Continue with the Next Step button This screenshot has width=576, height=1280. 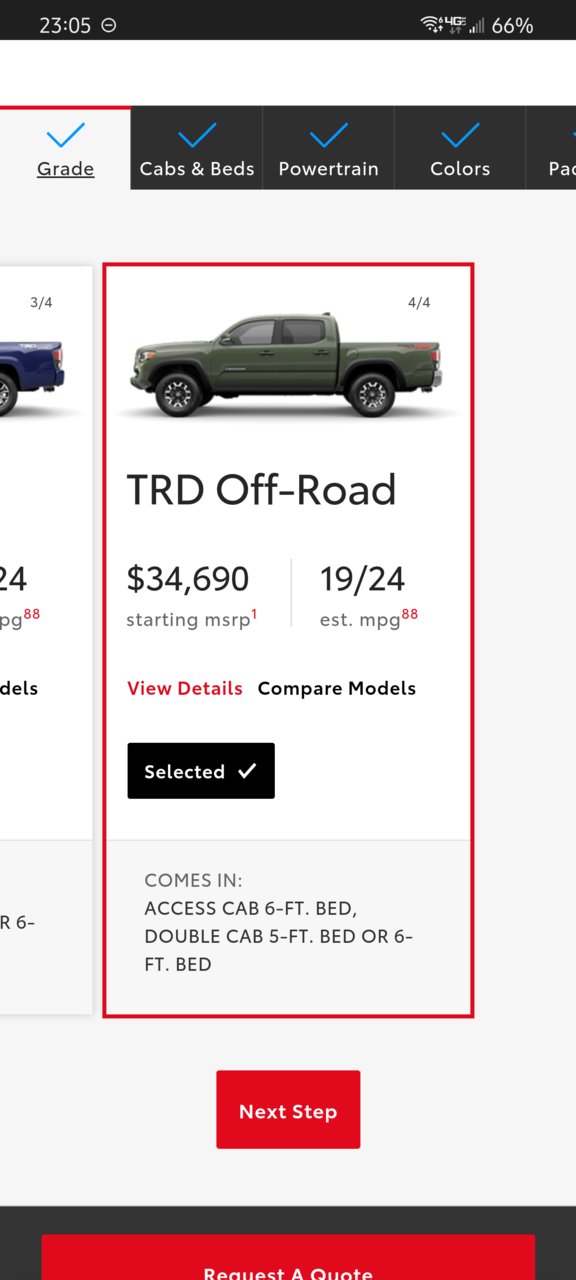click(x=288, y=1110)
